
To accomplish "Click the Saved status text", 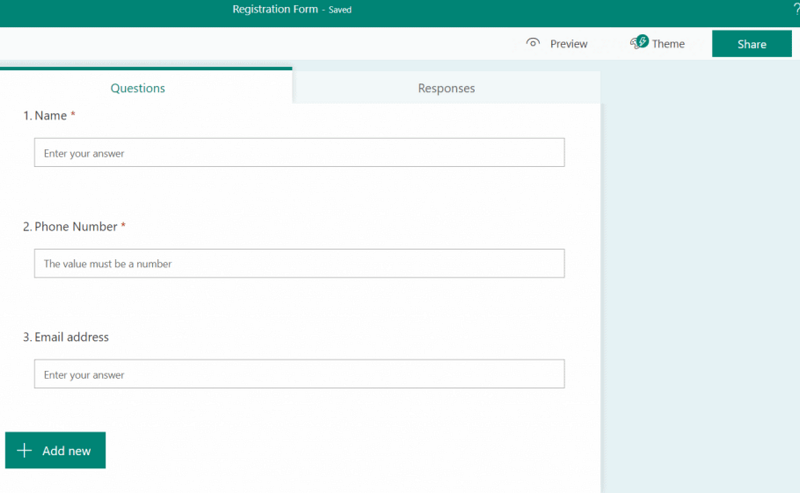I will (x=340, y=10).
